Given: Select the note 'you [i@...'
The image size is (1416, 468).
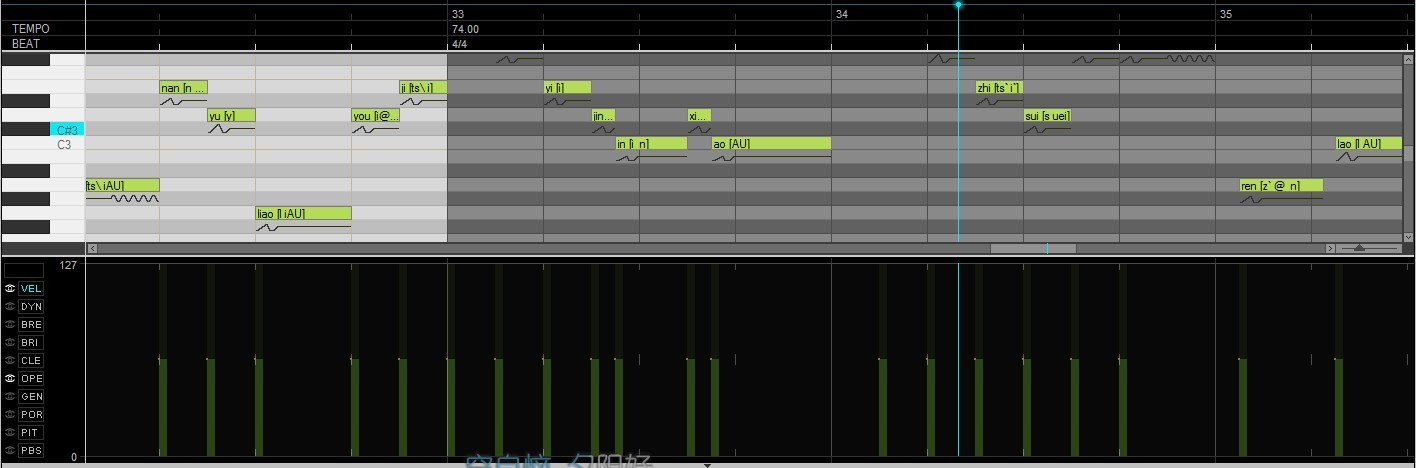Looking at the screenshot, I should pyautogui.click(x=376, y=116).
